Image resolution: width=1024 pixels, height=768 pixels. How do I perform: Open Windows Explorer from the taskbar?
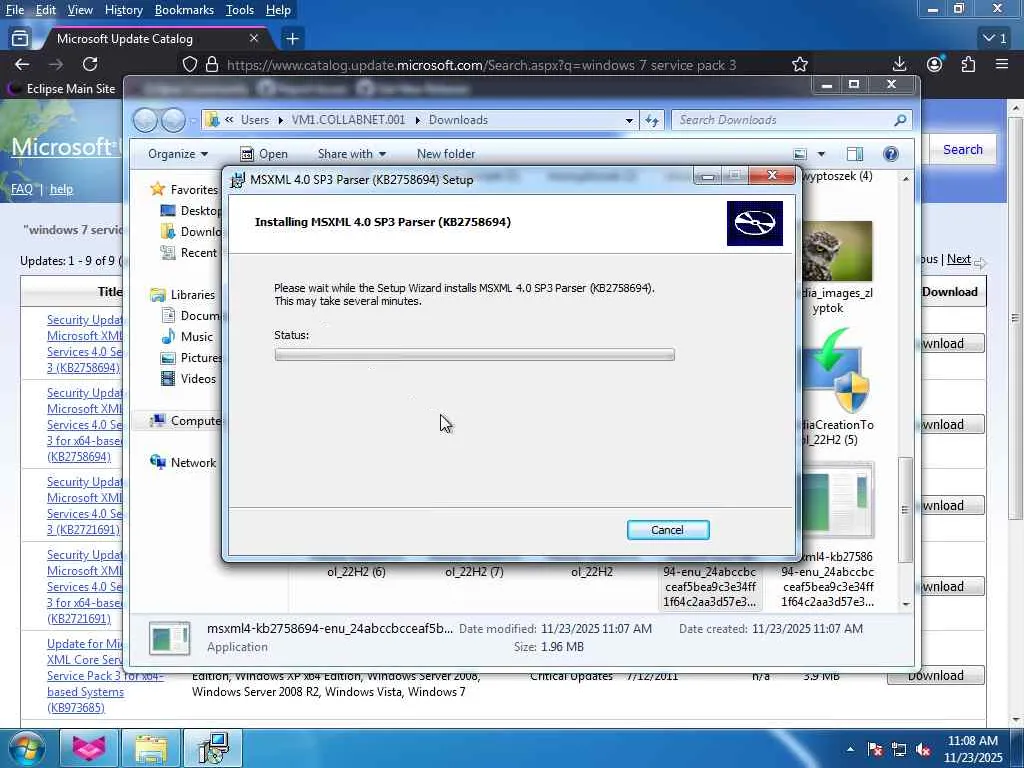[x=151, y=748]
